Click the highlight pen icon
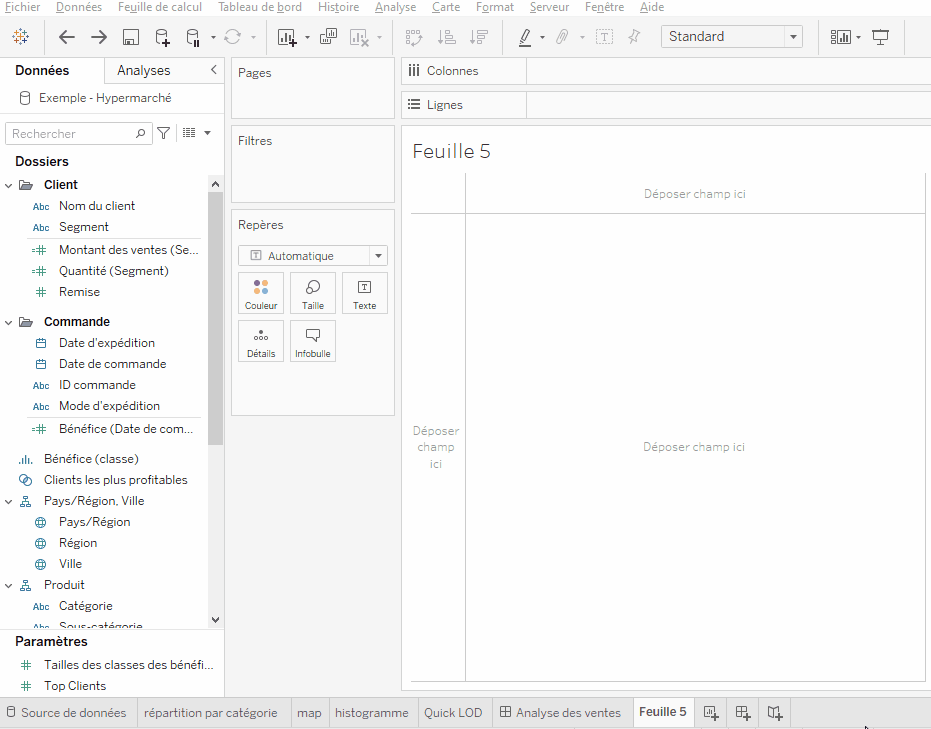 pos(525,37)
